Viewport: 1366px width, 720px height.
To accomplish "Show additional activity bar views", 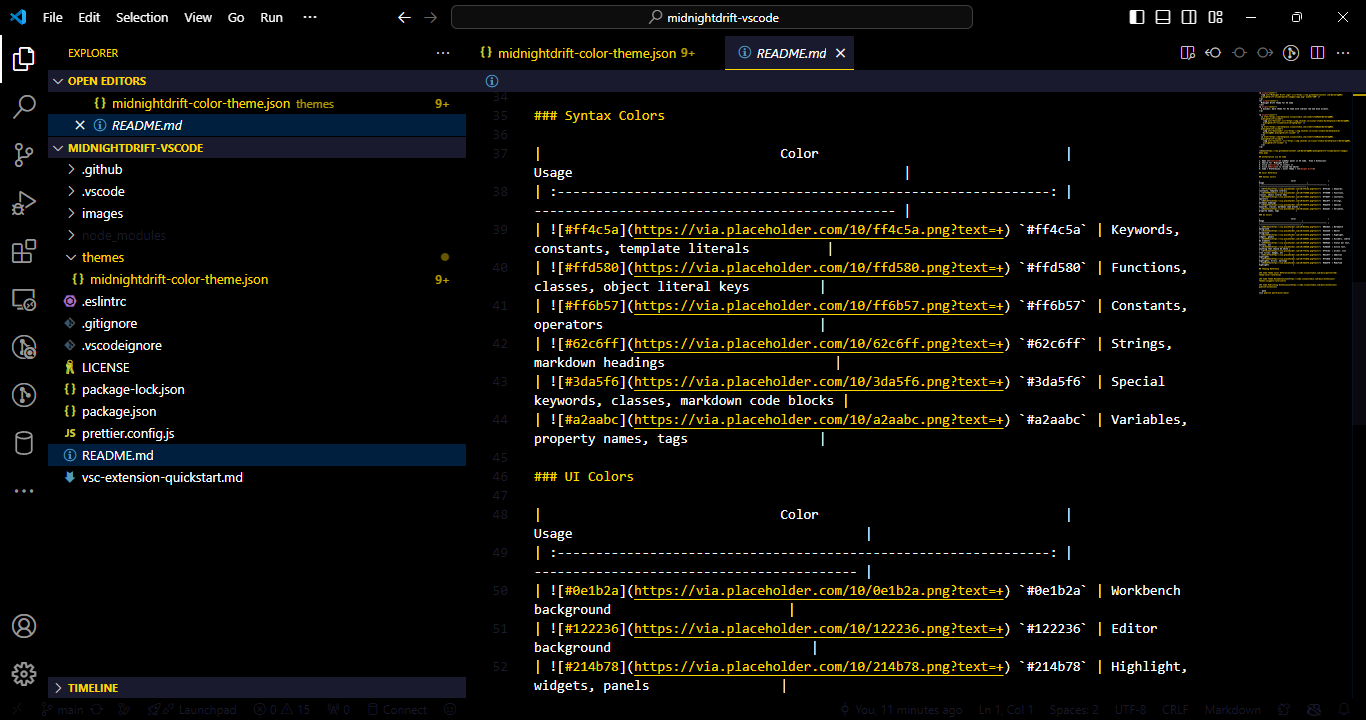I will (x=24, y=491).
